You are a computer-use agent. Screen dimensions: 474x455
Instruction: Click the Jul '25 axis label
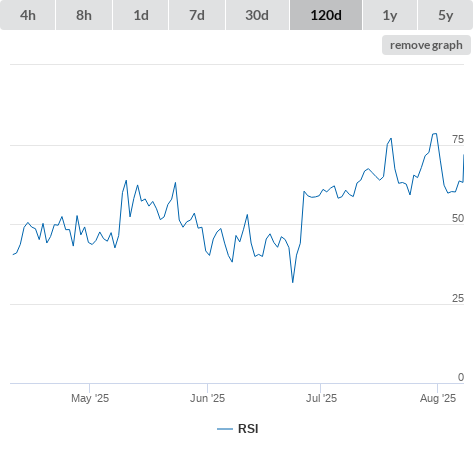(321, 398)
